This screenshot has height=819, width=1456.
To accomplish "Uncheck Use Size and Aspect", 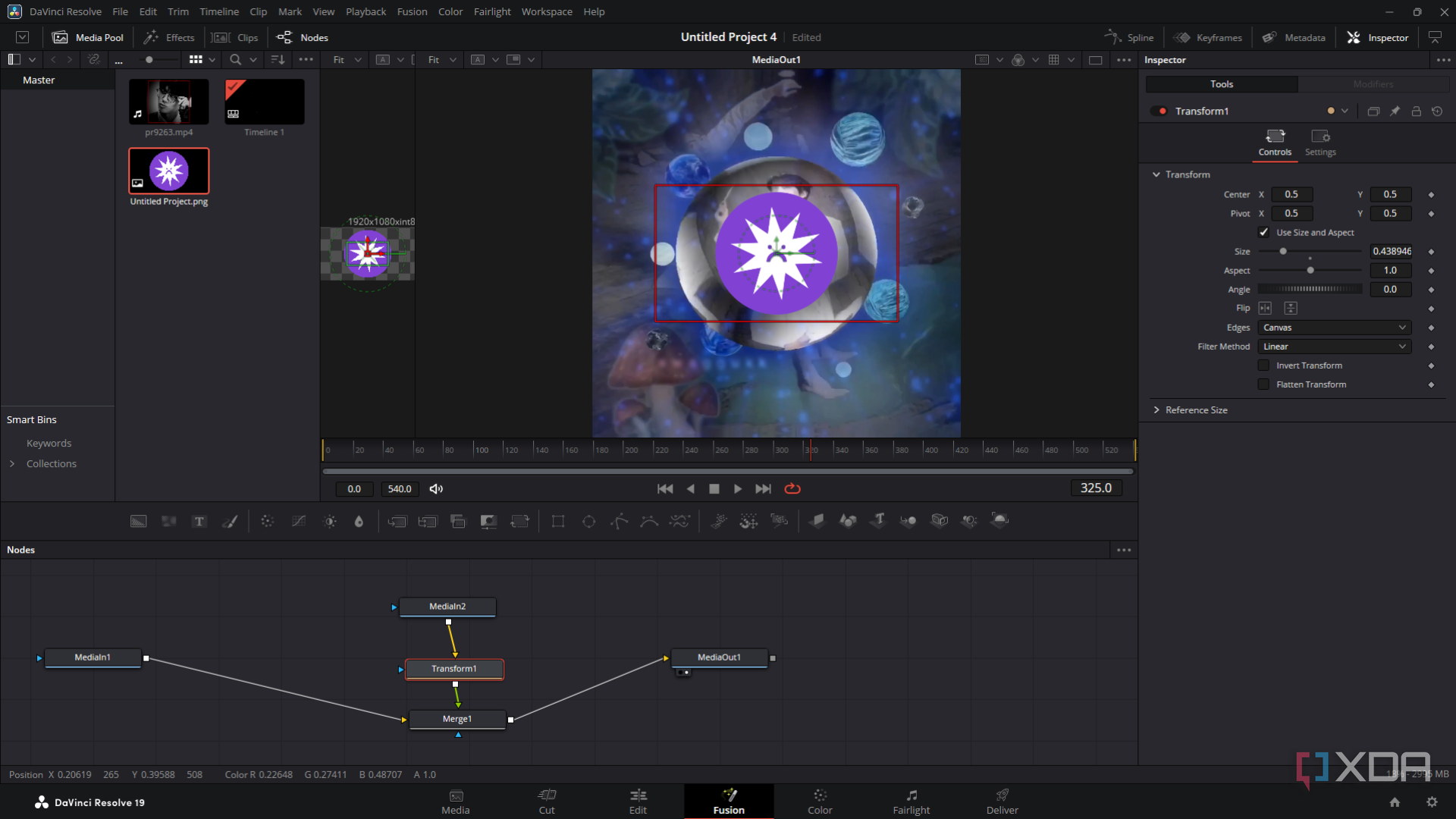I will [1263, 232].
